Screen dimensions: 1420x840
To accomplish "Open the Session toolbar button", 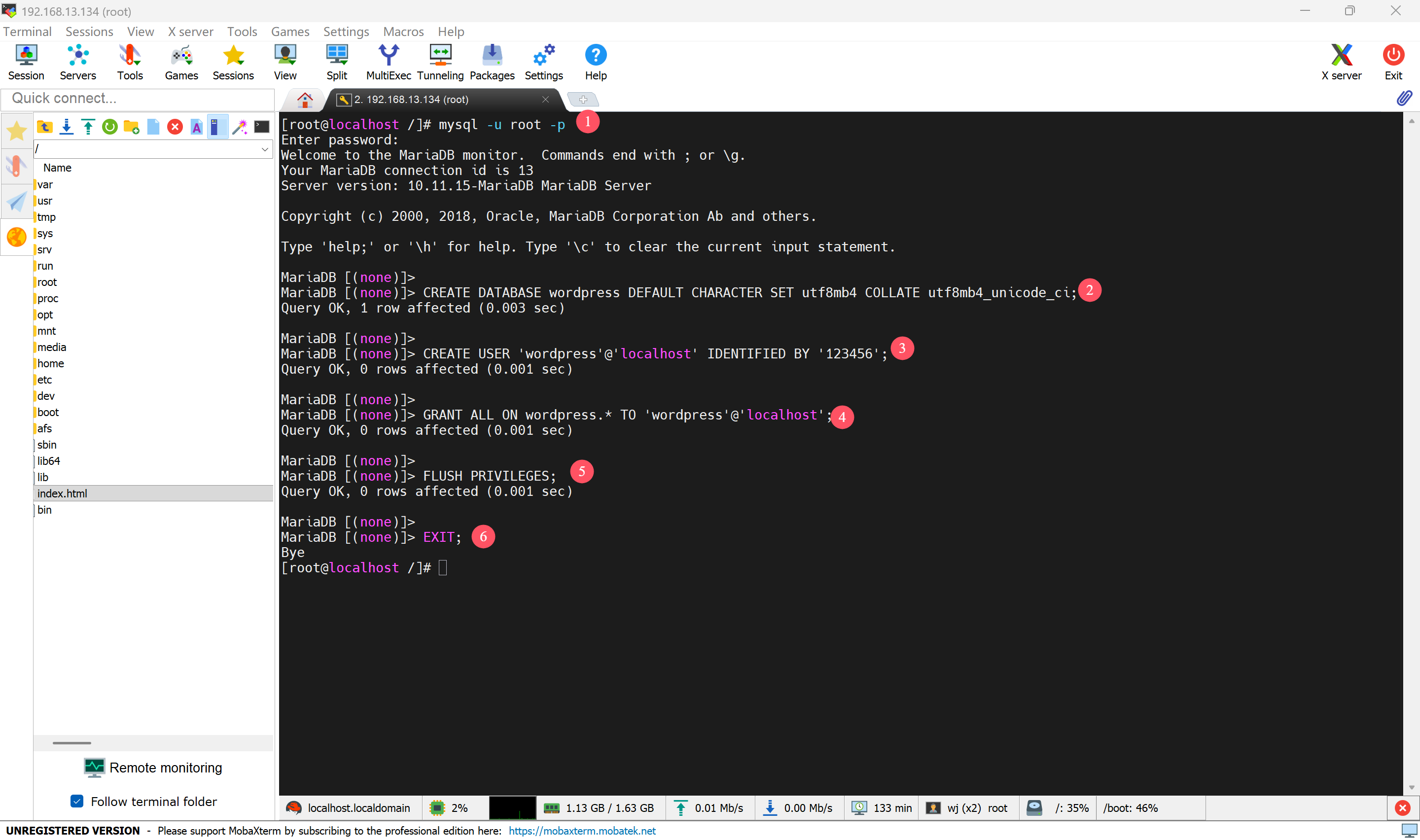I will coord(26,62).
